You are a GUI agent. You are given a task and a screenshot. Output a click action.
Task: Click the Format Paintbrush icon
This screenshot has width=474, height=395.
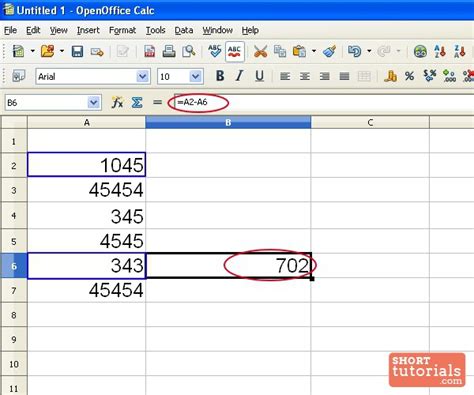[329, 52]
